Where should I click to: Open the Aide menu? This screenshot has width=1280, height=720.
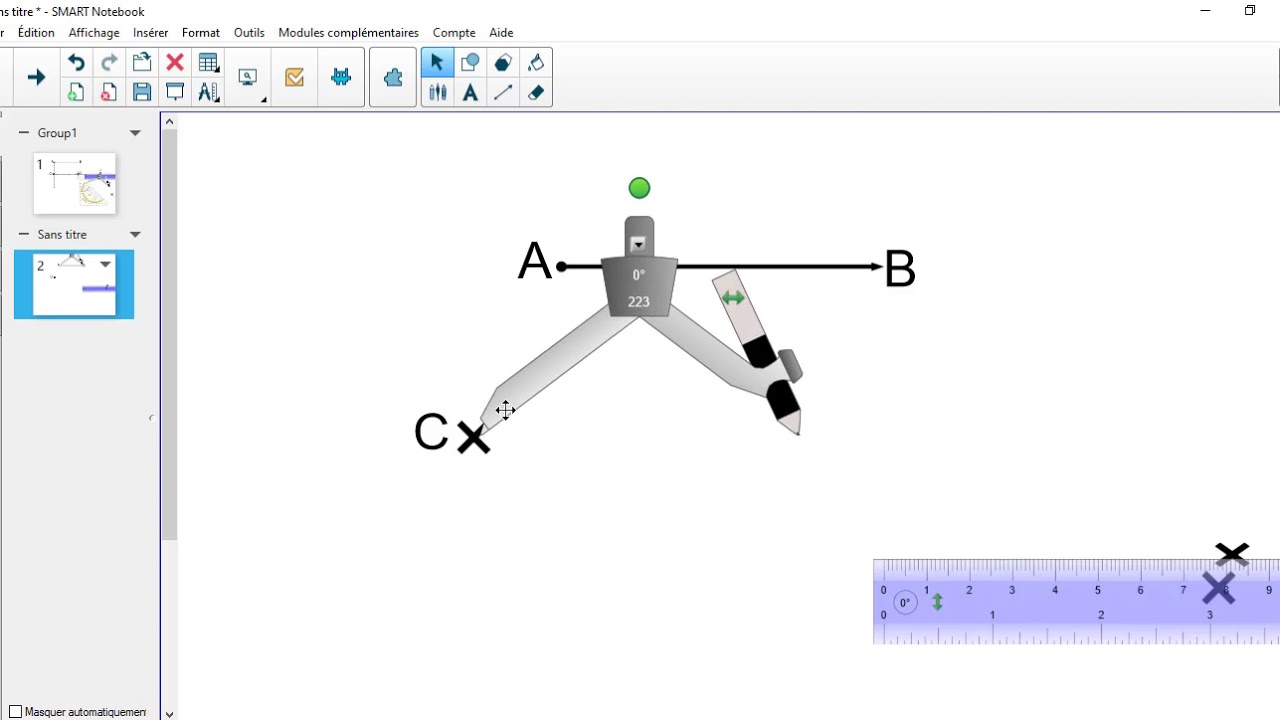[501, 33]
